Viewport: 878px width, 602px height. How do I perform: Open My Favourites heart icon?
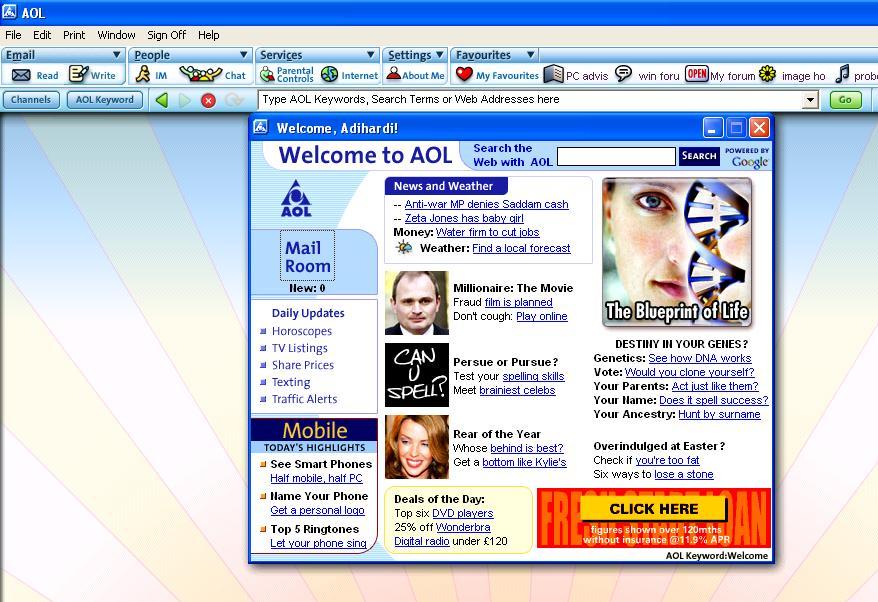pyautogui.click(x=464, y=74)
